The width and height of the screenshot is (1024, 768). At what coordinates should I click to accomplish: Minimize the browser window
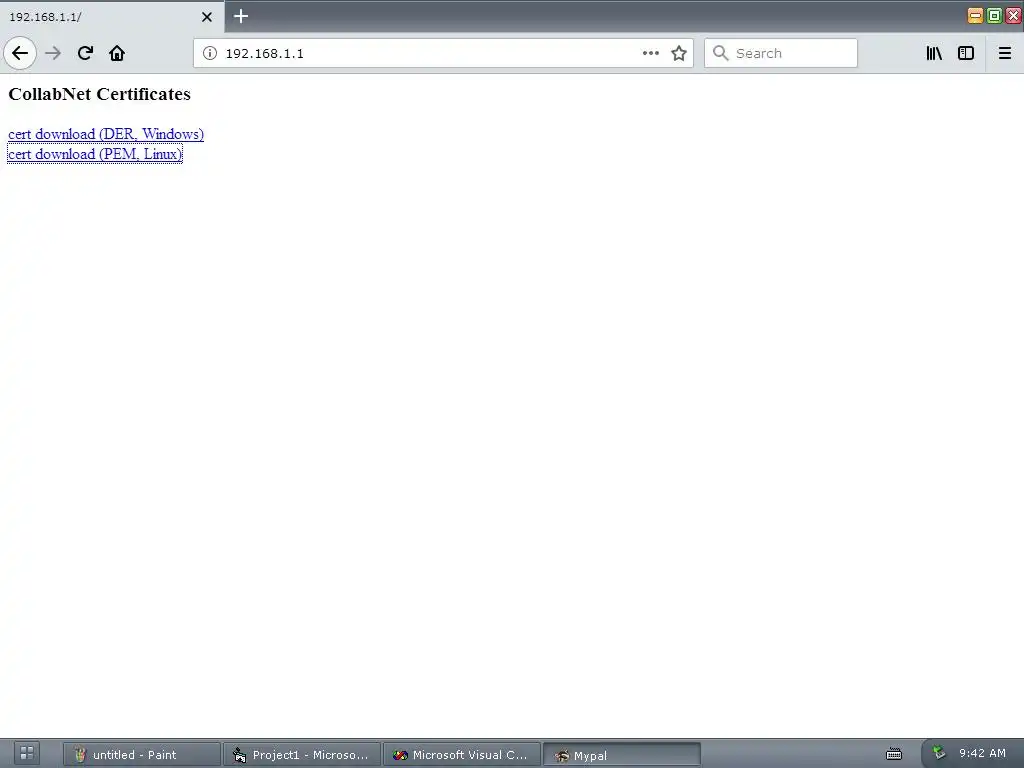click(x=975, y=16)
